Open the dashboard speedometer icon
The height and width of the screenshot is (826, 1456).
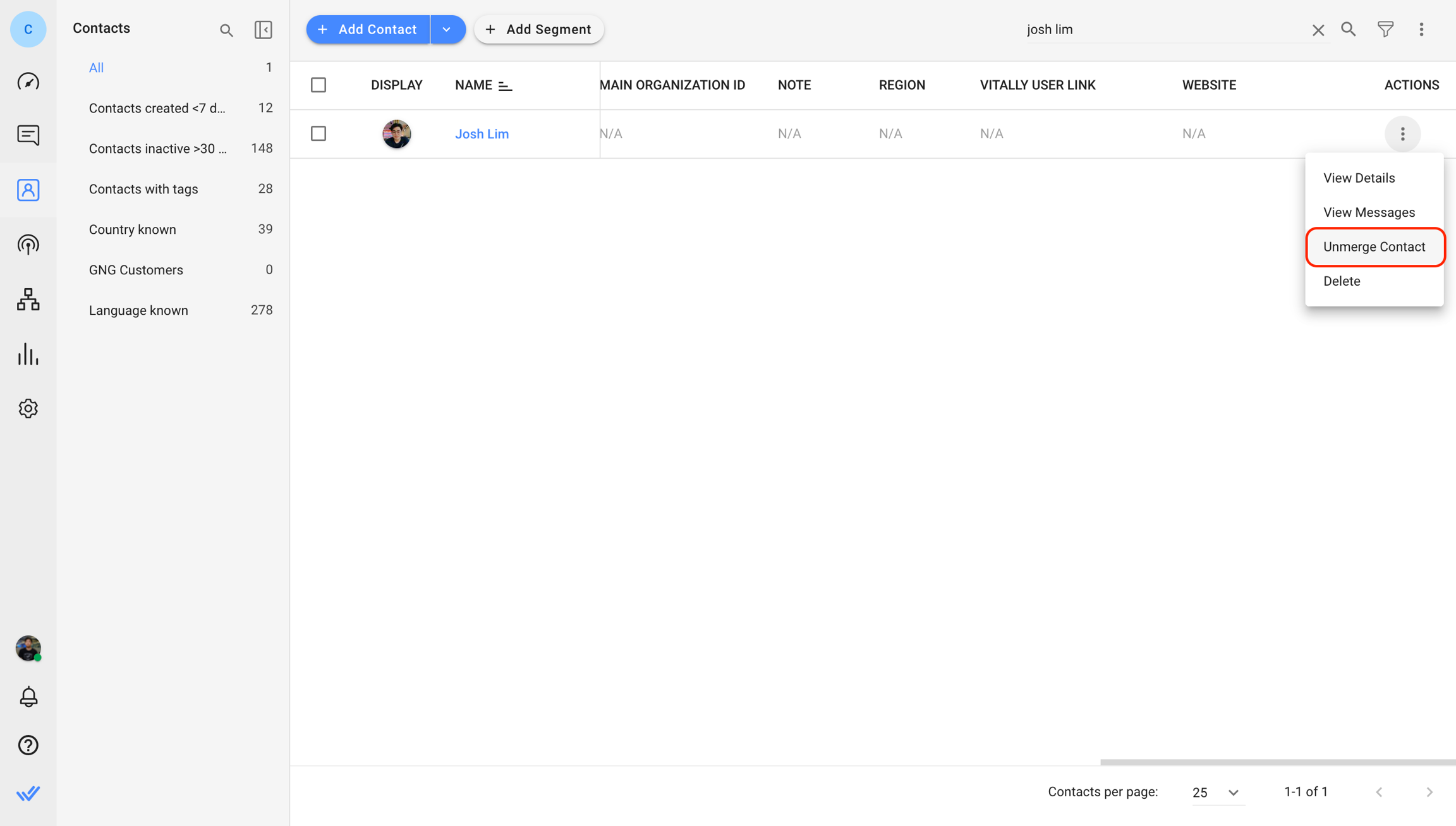(x=28, y=82)
